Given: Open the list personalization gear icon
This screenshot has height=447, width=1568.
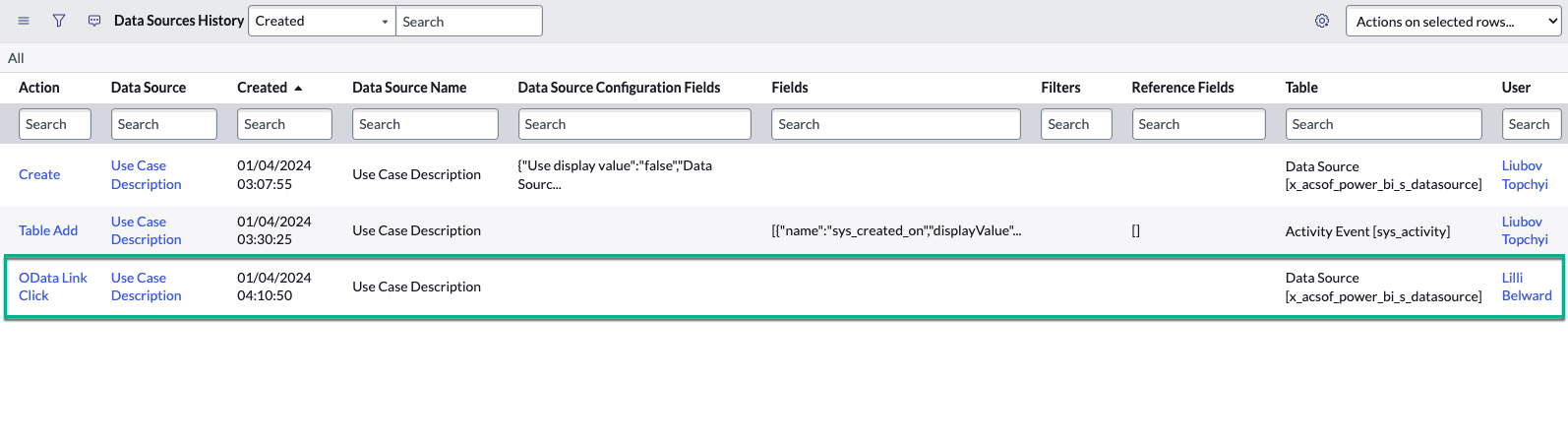Looking at the screenshot, I should (1322, 21).
